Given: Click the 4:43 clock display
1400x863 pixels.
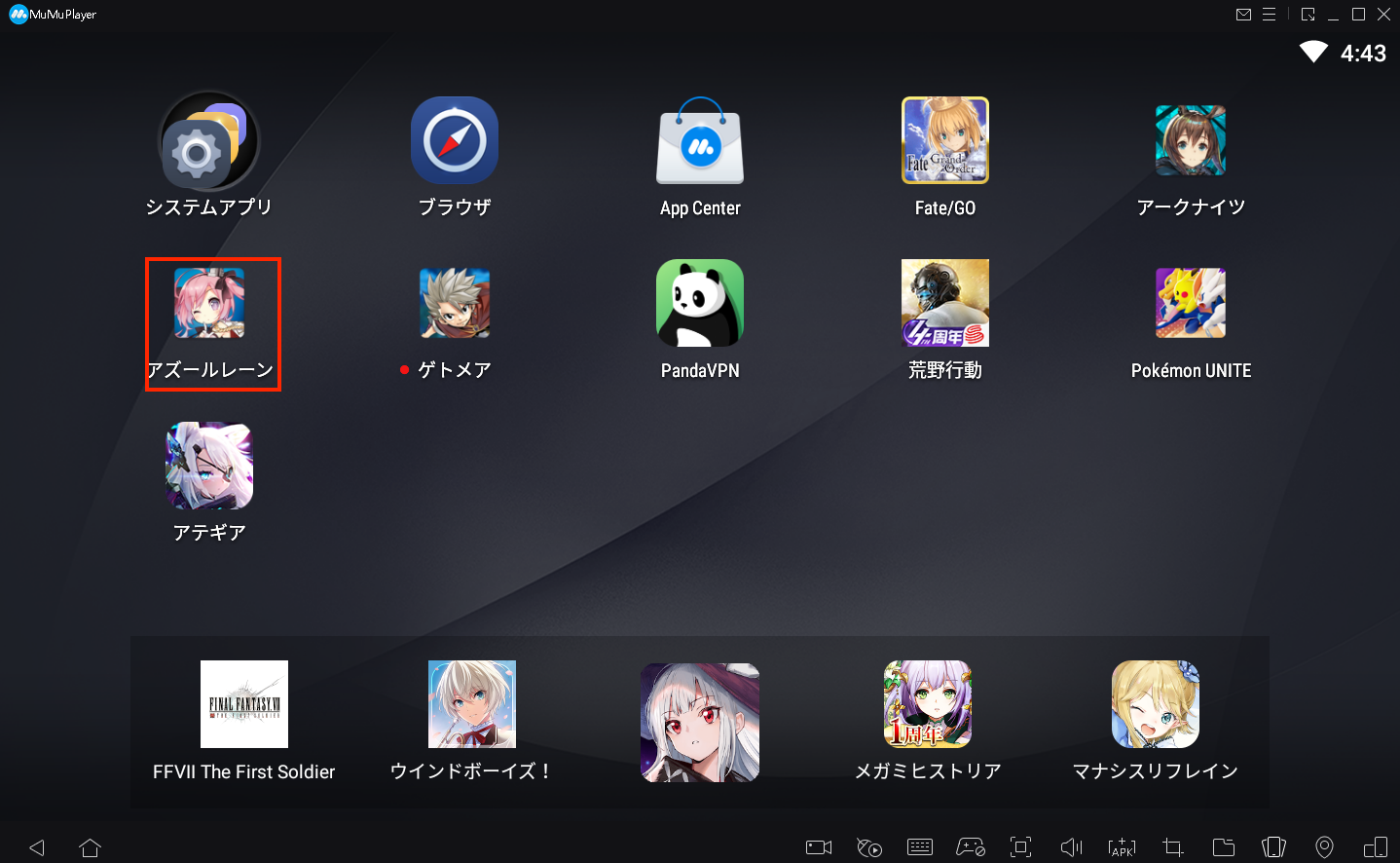Looking at the screenshot, I should (x=1363, y=54).
